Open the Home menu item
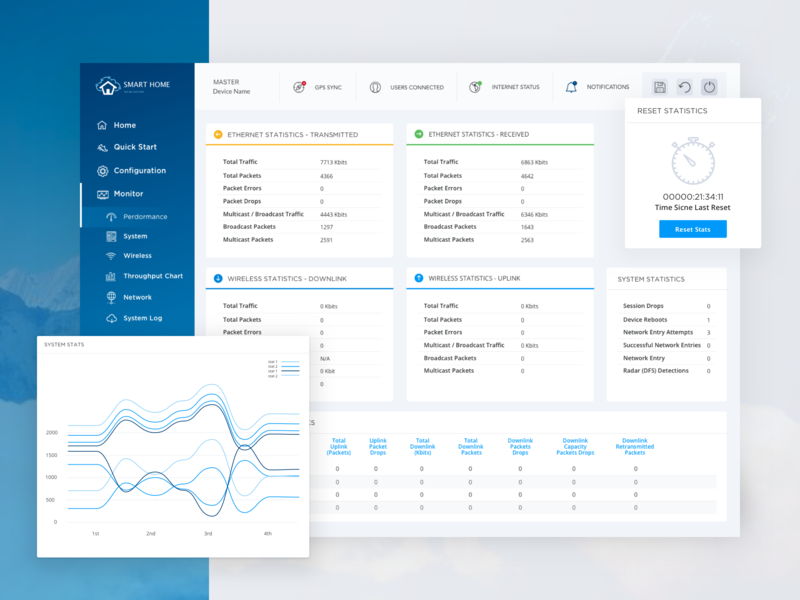 pos(124,125)
